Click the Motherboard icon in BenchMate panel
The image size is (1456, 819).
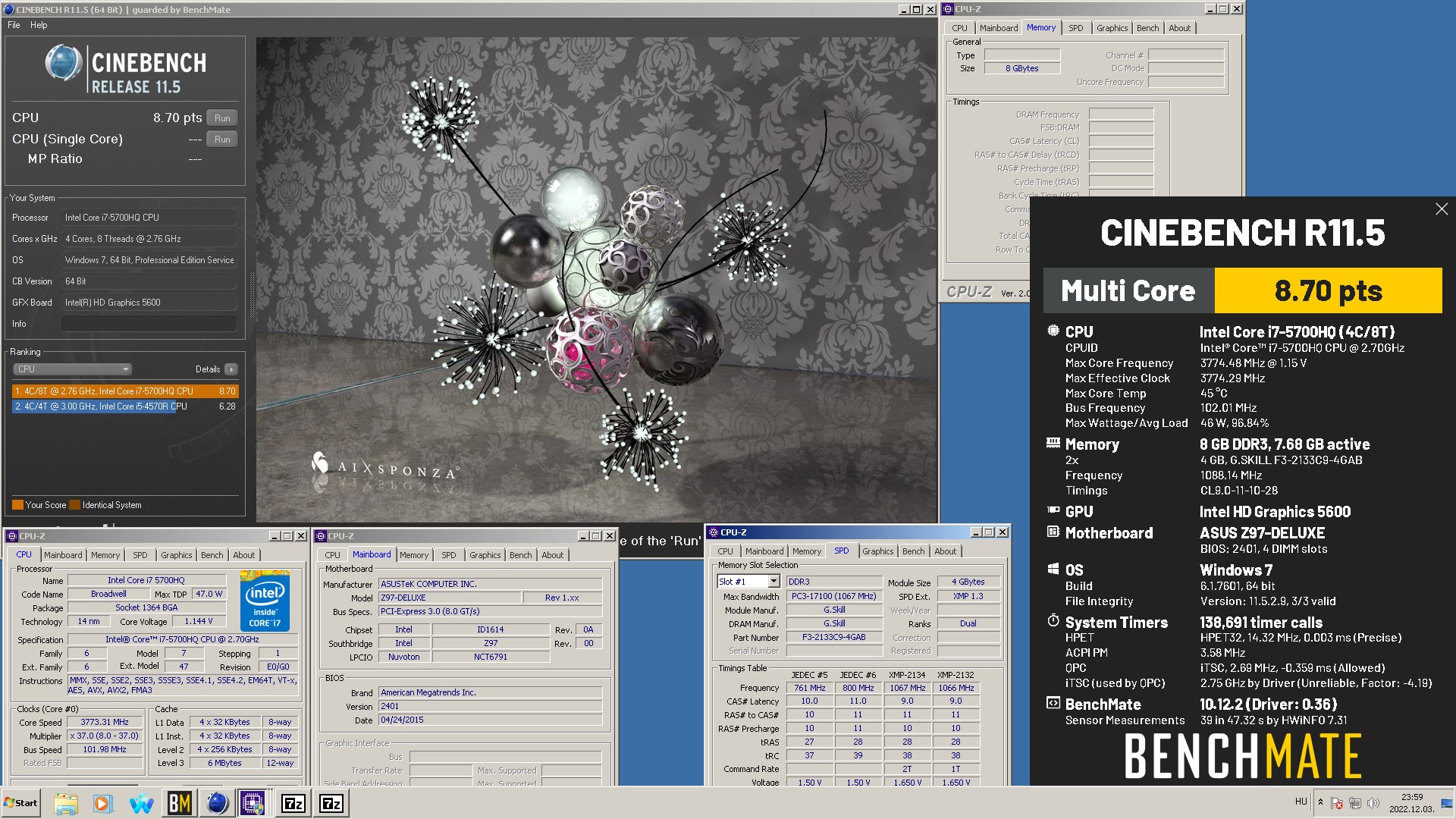pyautogui.click(x=1053, y=532)
